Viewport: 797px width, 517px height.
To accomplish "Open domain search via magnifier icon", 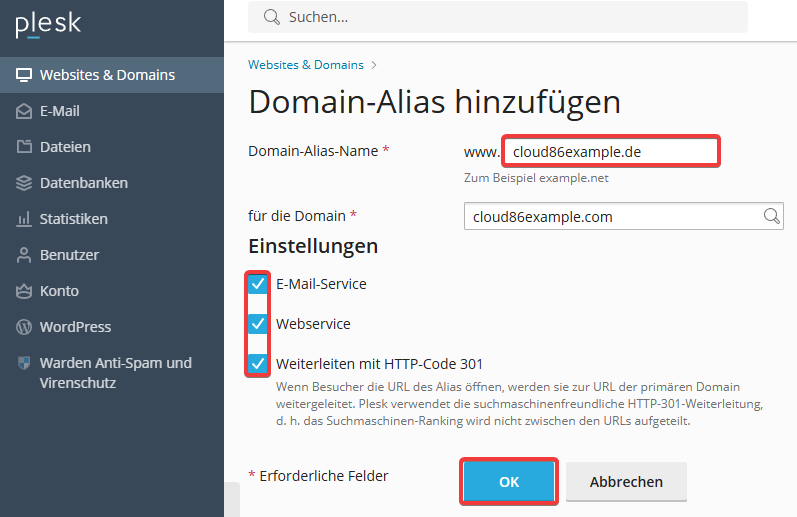I will [x=772, y=216].
